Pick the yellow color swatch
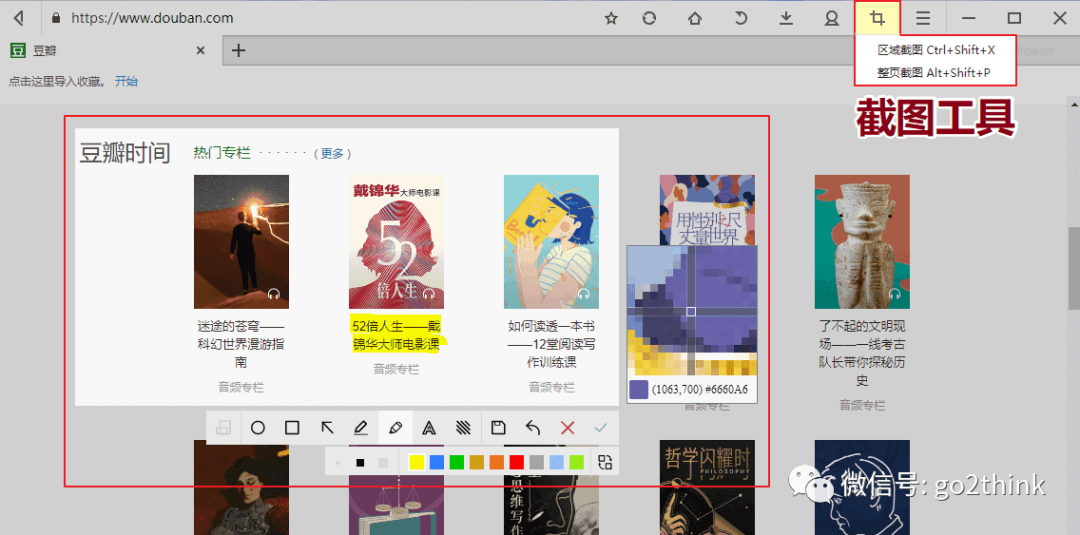The image size is (1080, 535). point(417,462)
